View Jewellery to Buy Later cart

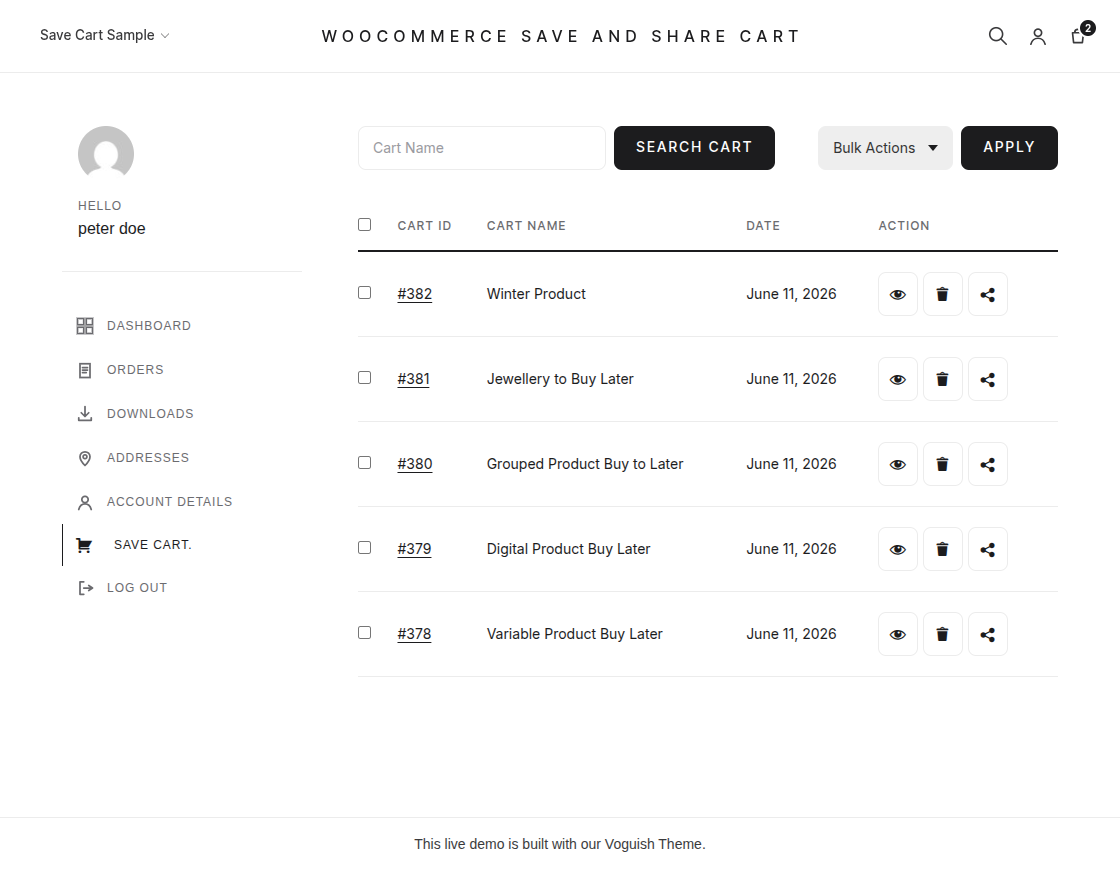click(x=898, y=379)
